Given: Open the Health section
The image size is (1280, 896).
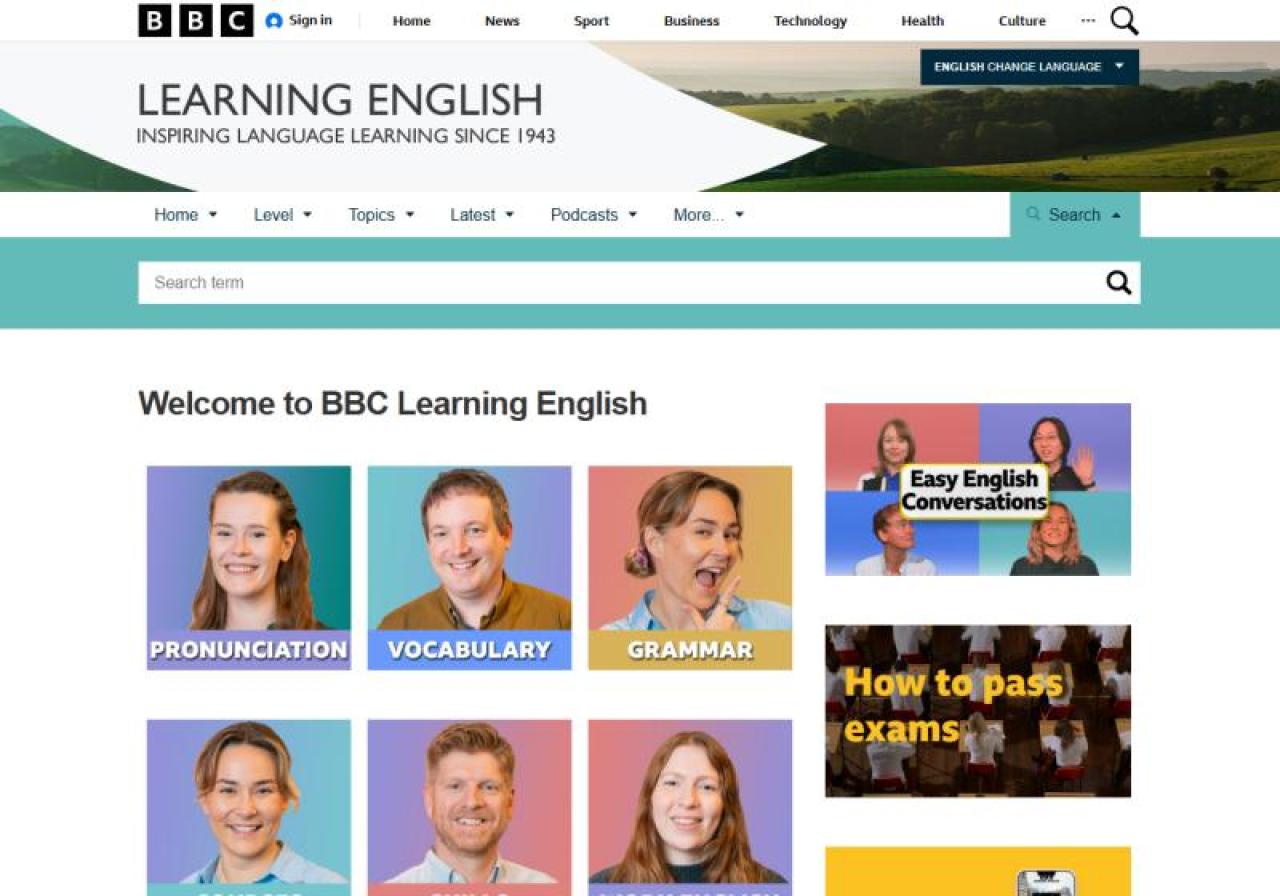Looking at the screenshot, I should click(922, 21).
